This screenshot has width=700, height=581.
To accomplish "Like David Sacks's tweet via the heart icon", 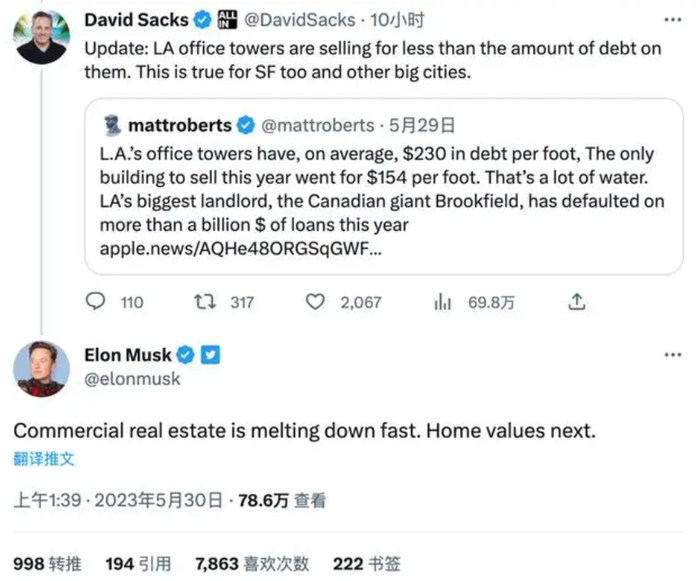I will tap(316, 301).
